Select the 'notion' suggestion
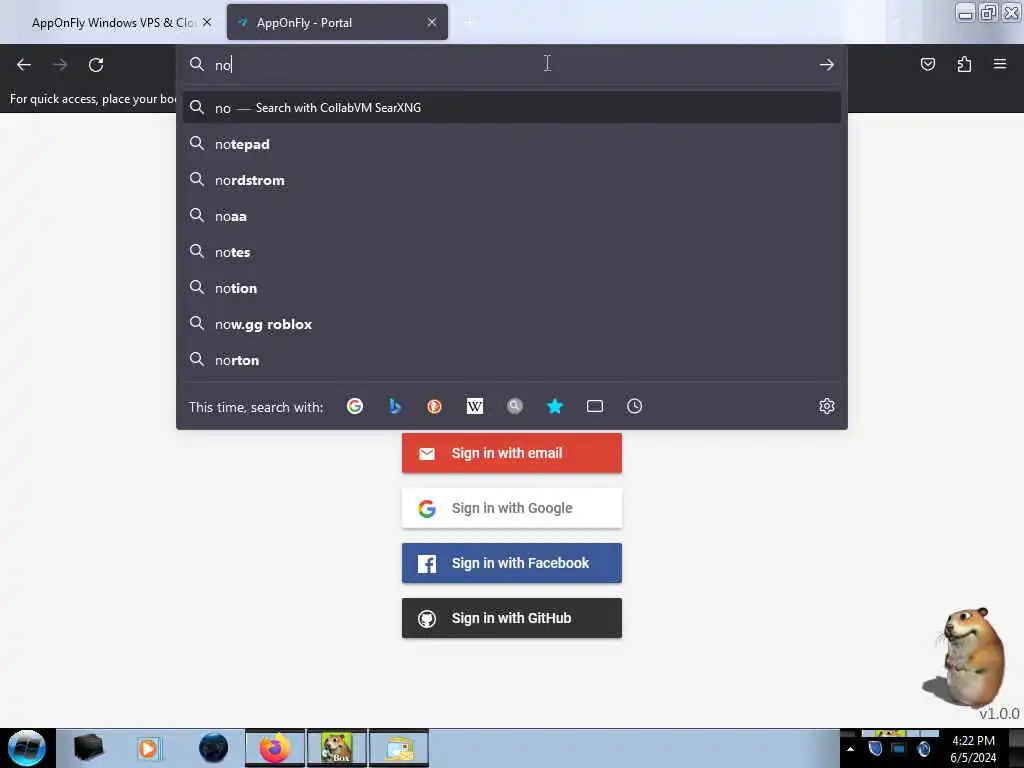 511,288
